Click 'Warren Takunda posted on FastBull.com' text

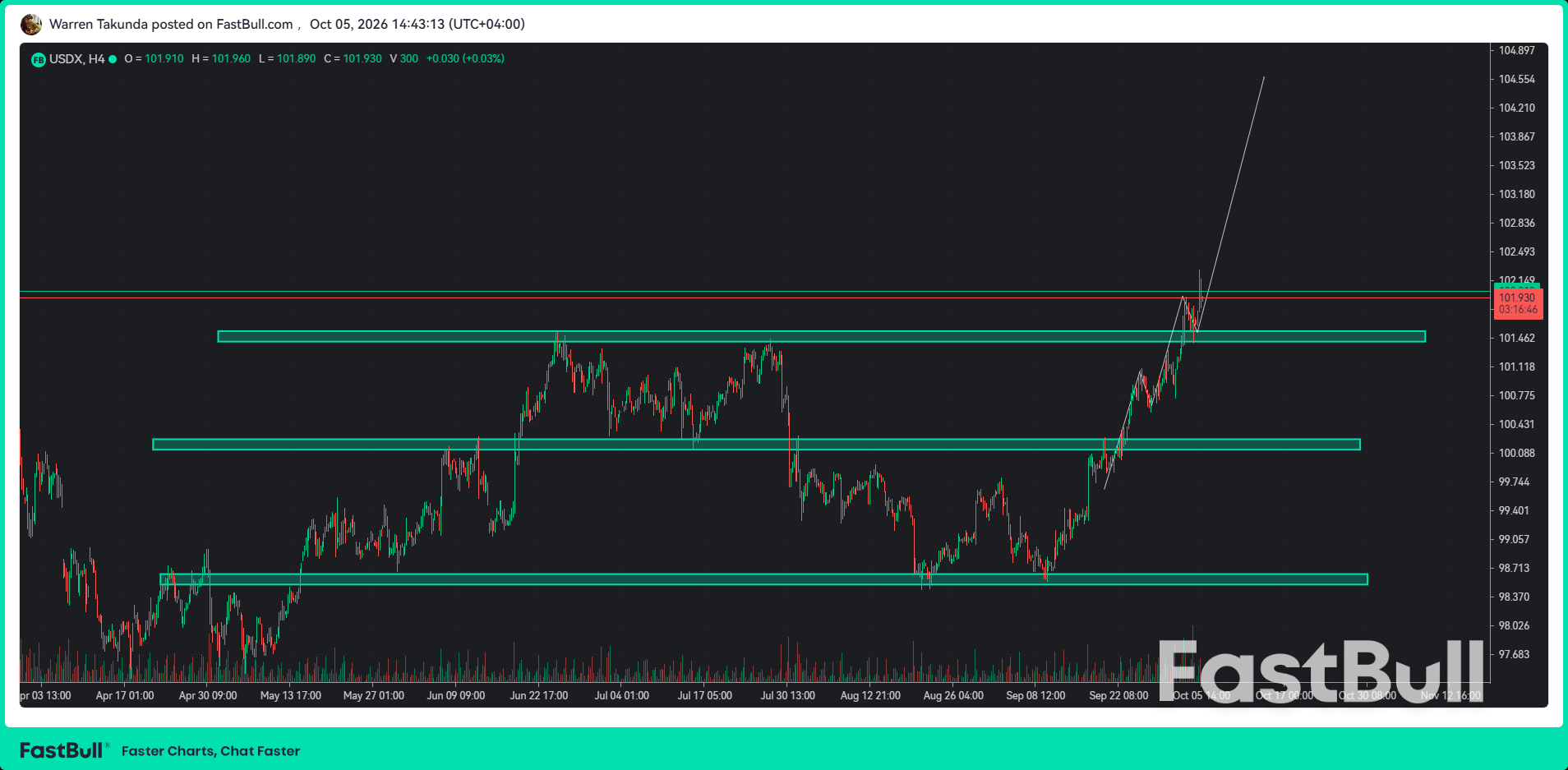coord(171,25)
